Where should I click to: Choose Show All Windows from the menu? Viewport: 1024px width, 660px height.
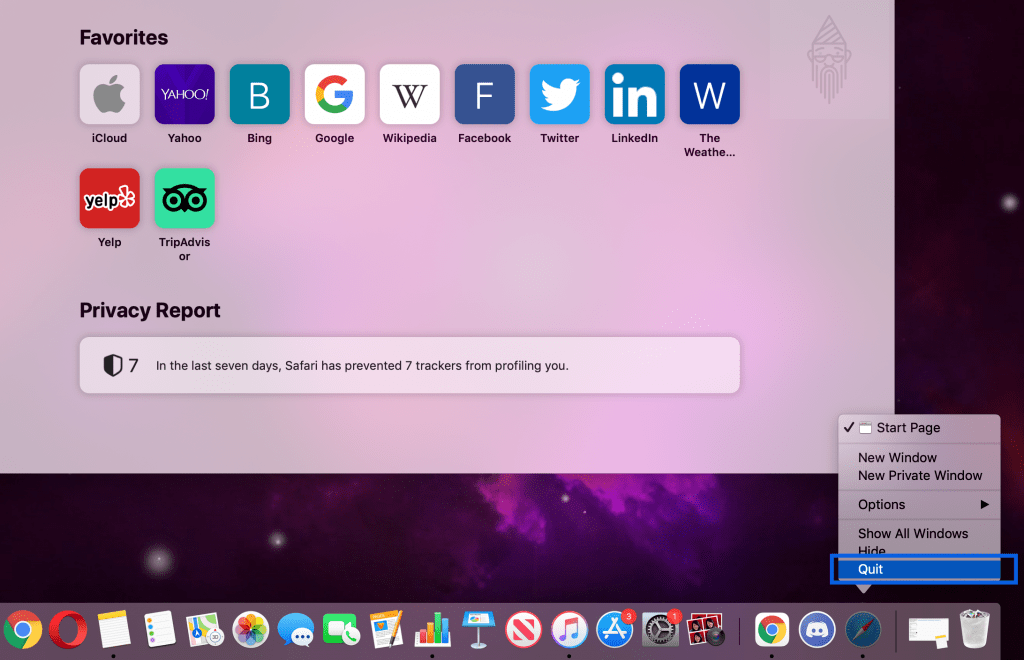(919, 533)
